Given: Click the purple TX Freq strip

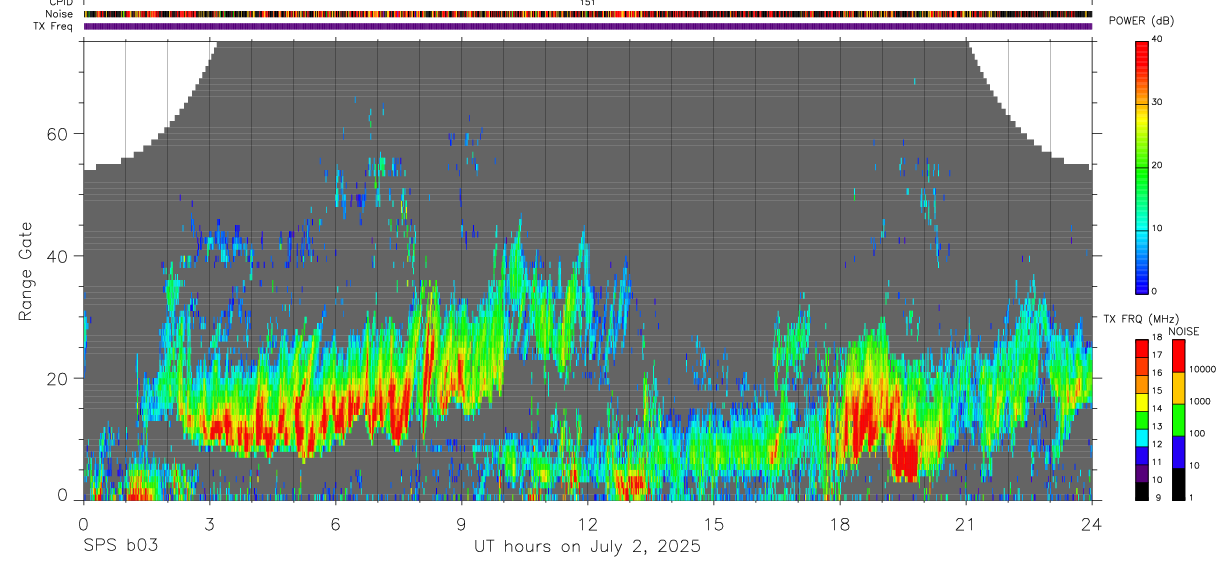Looking at the screenshot, I should 588,26.
